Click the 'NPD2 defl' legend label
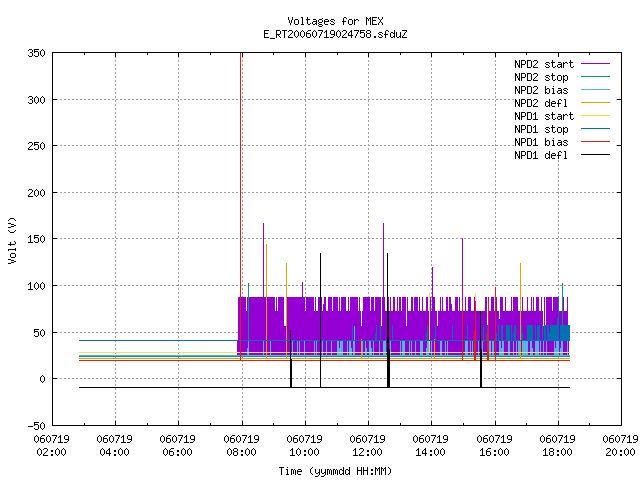640x480 pixels. click(x=541, y=103)
